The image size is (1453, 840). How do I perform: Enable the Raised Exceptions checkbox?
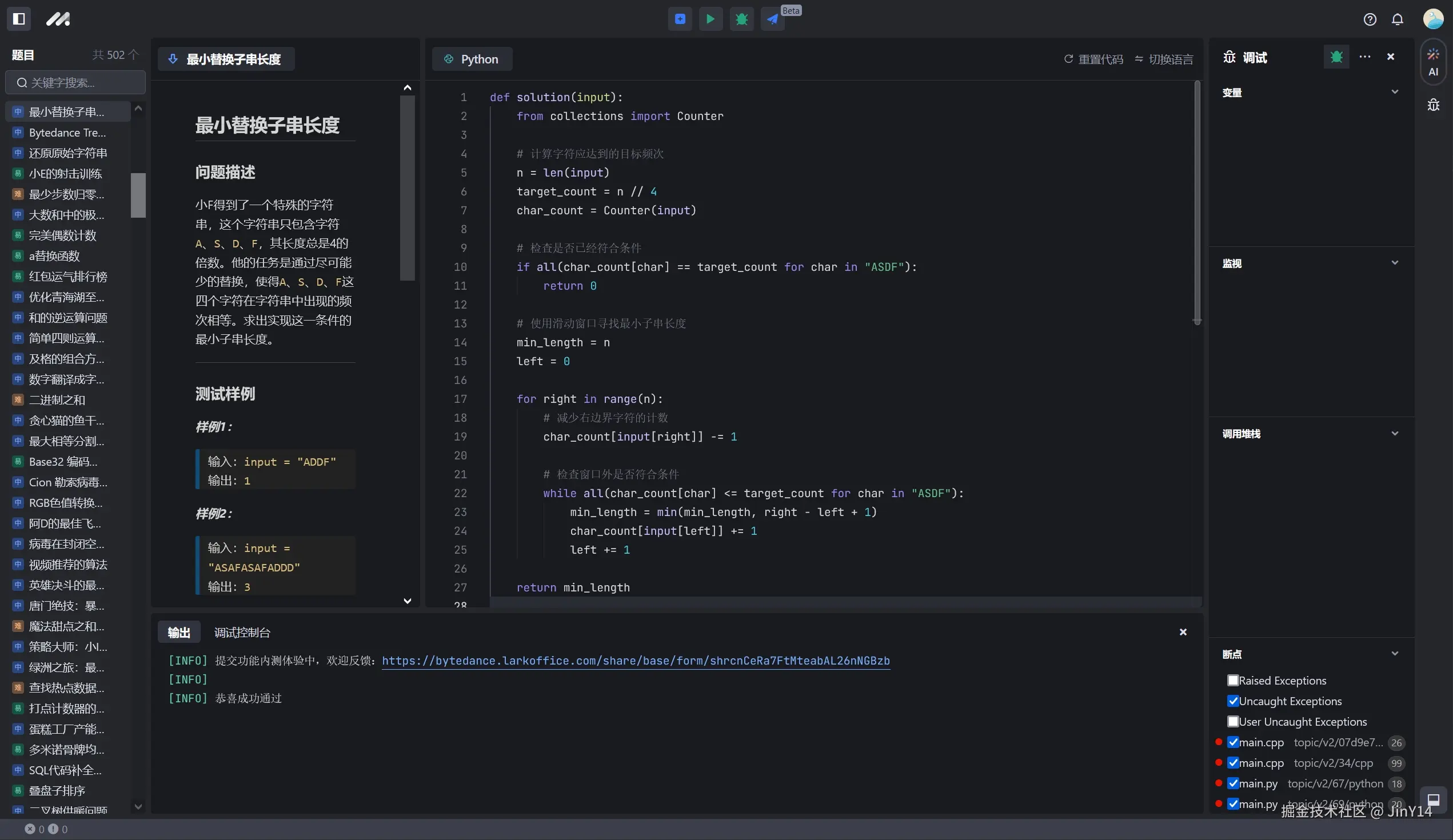tap(1233, 681)
